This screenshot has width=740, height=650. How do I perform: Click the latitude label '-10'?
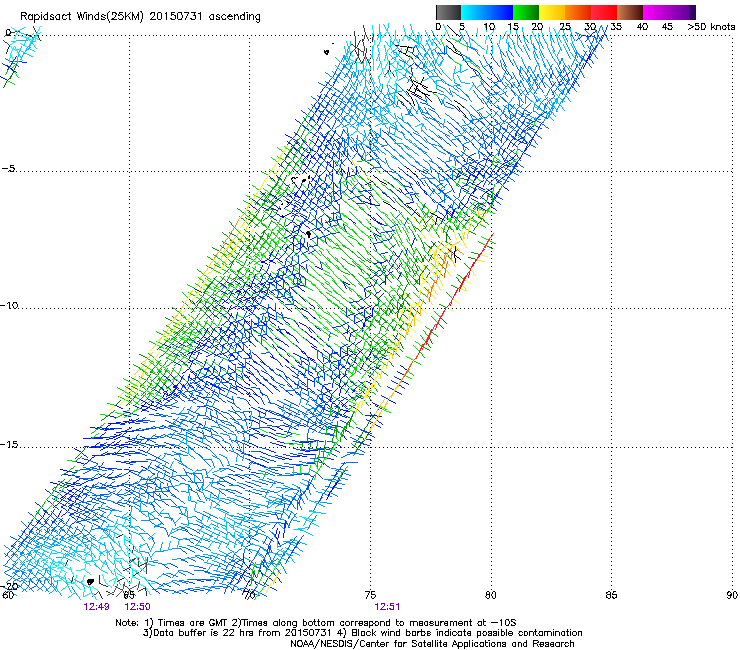[9, 305]
